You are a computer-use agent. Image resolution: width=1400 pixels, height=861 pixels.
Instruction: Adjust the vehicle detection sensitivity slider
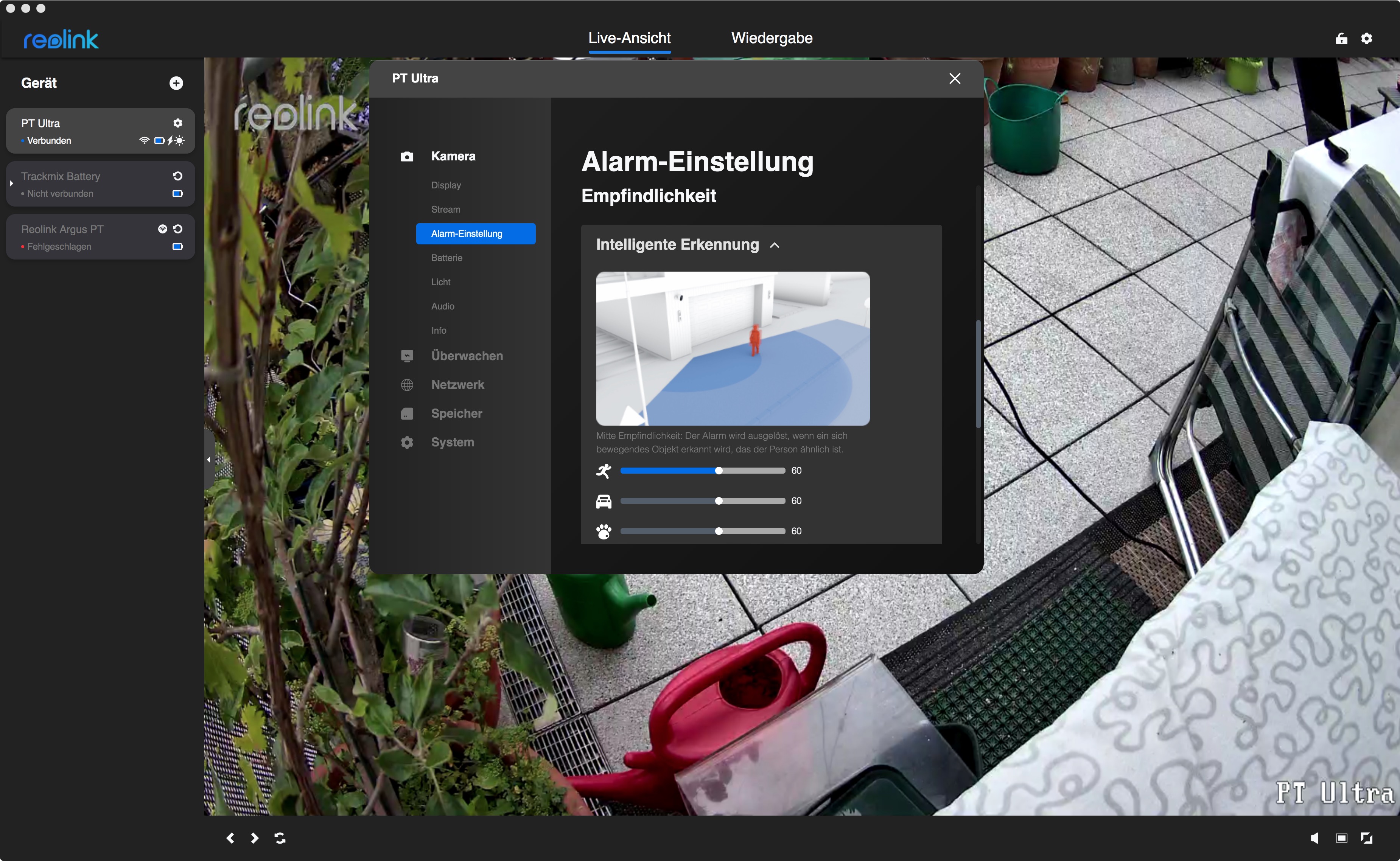(x=719, y=500)
